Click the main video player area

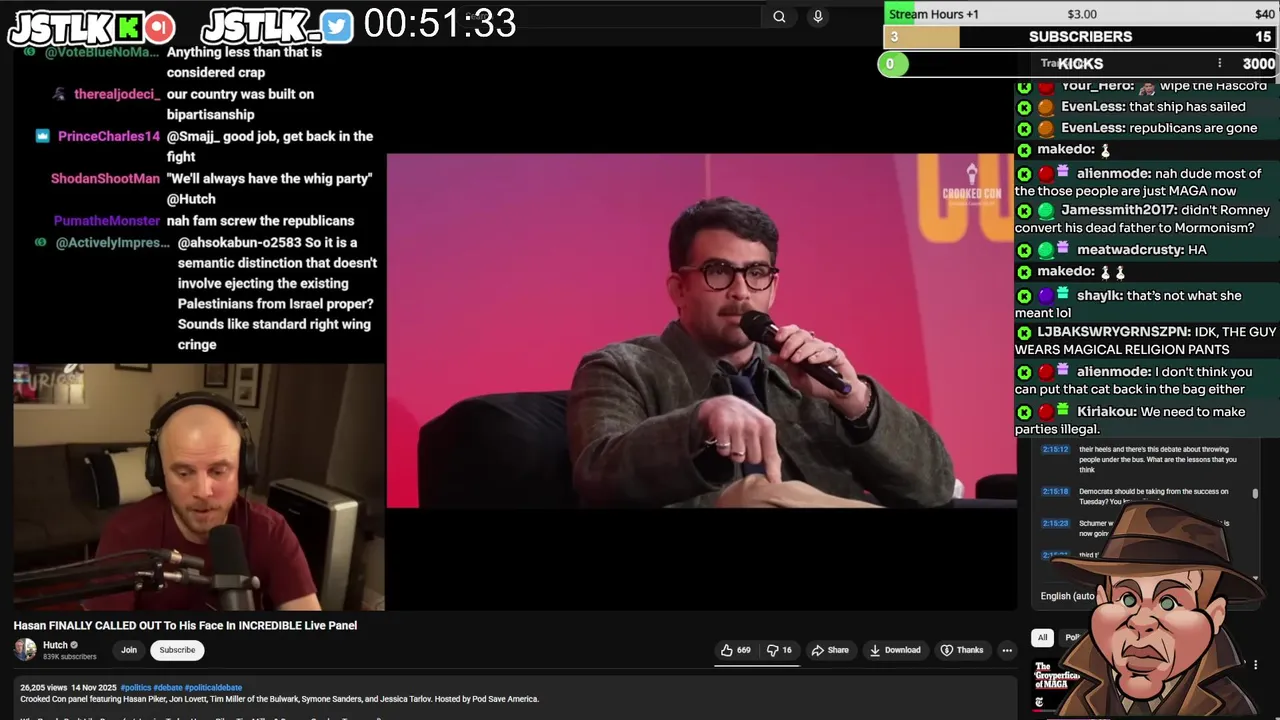[701, 331]
